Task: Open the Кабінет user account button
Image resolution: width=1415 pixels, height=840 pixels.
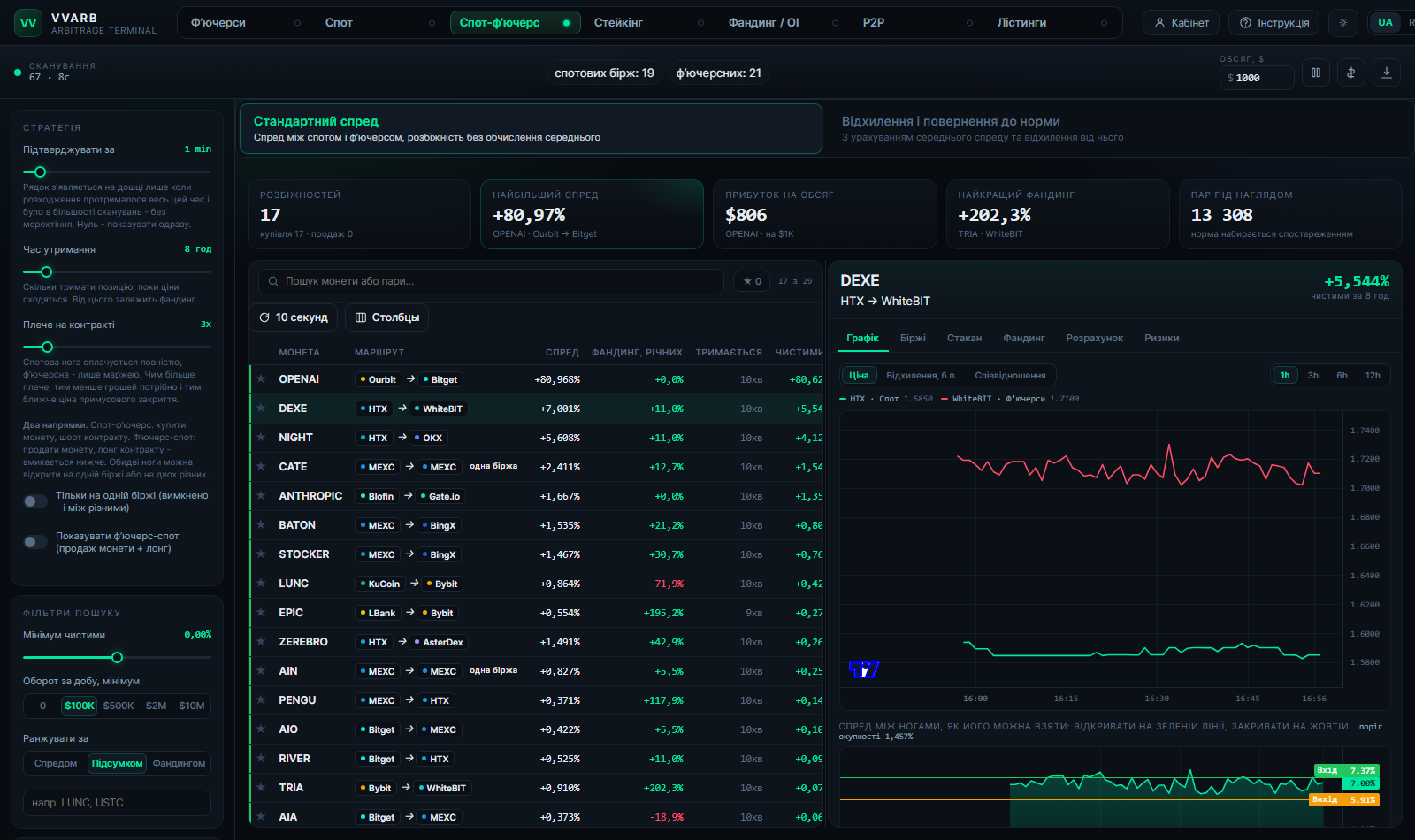Action: click(x=1182, y=23)
